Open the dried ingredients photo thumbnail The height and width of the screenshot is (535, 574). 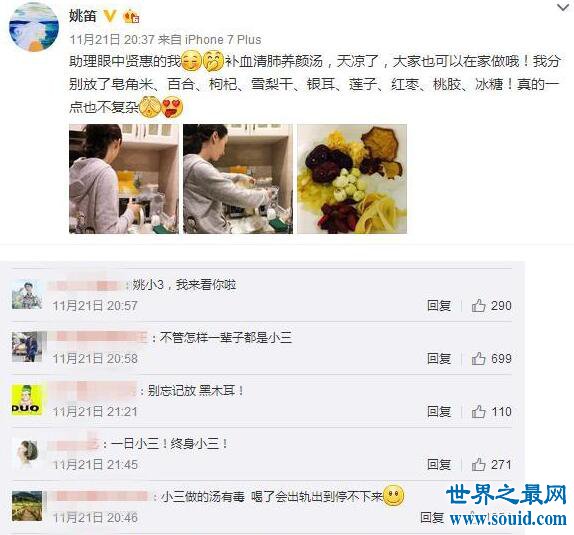click(x=352, y=179)
